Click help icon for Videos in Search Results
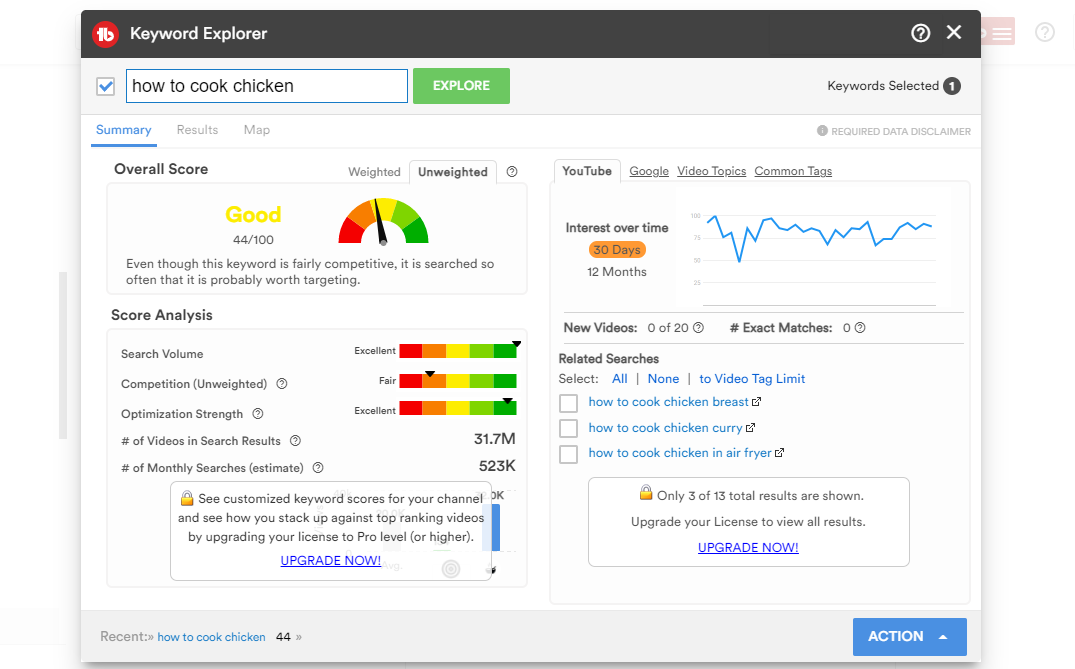1075x669 pixels. (x=295, y=441)
